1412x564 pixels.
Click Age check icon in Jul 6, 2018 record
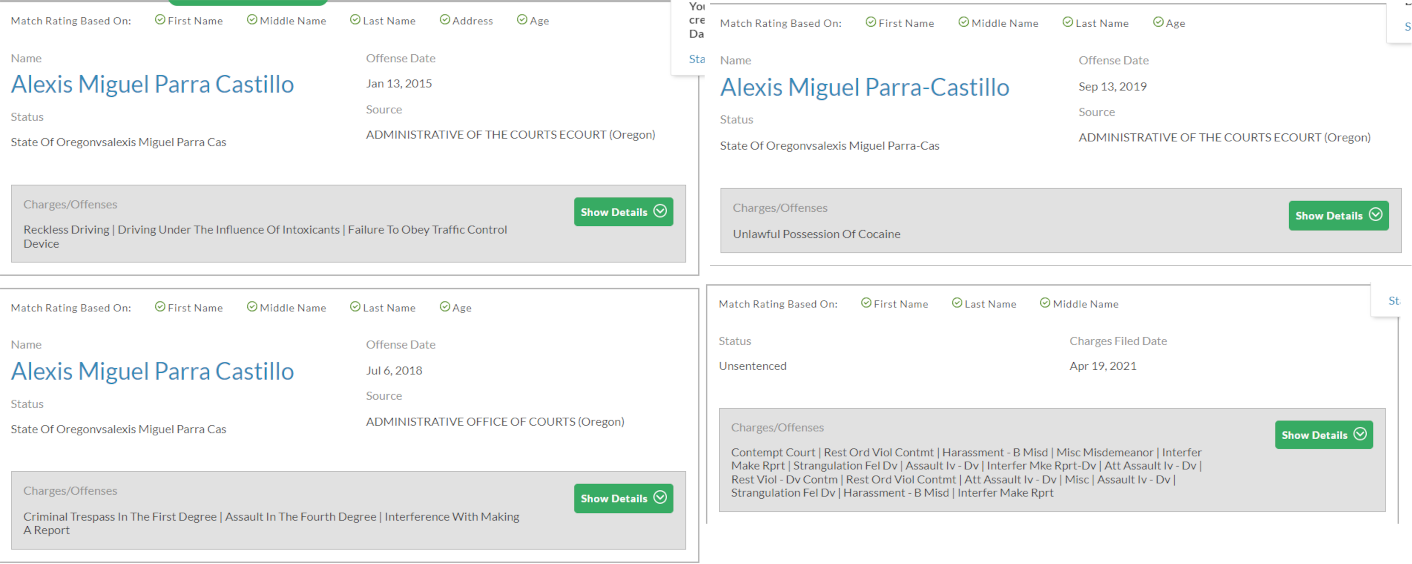(x=444, y=308)
